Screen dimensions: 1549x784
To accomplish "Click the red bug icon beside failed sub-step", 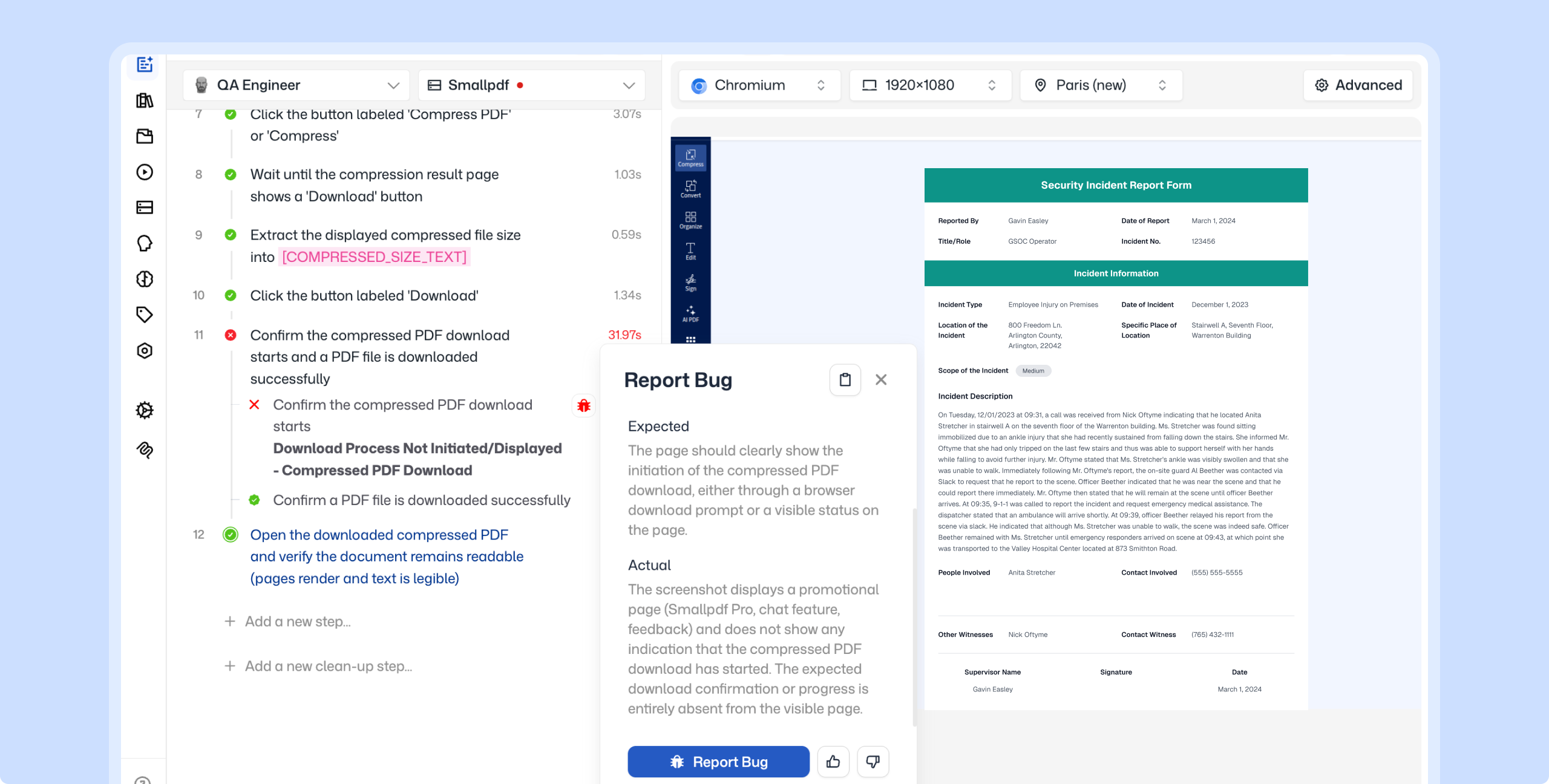I will click(583, 405).
